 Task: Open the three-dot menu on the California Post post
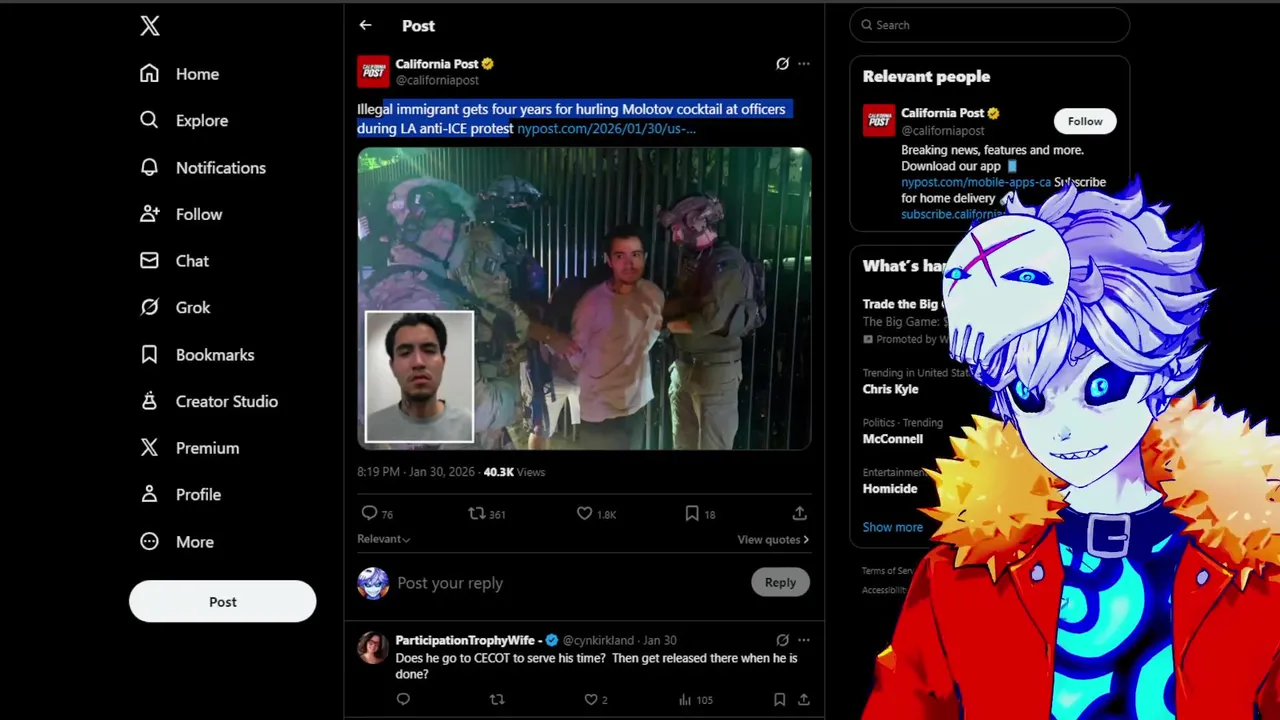coord(804,64)
